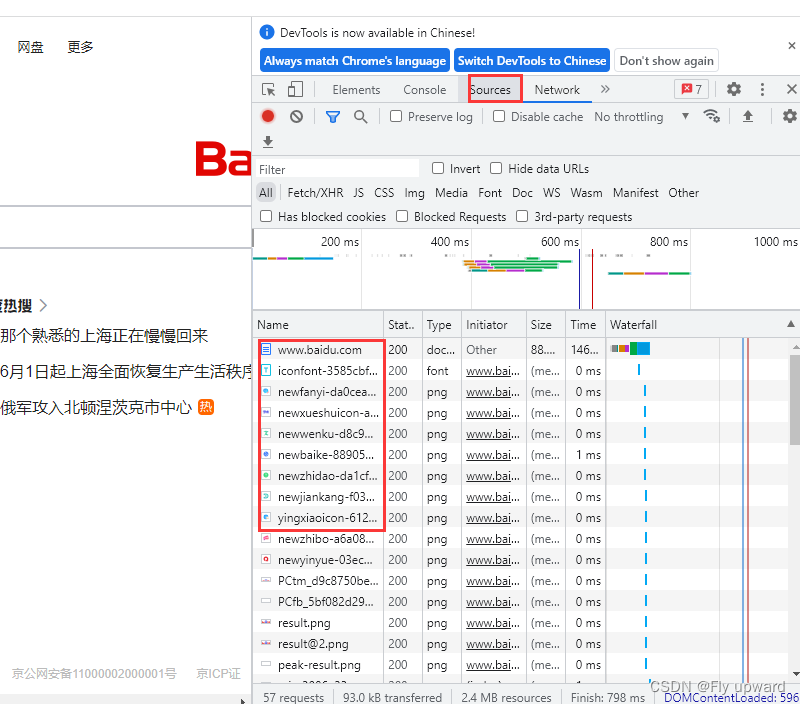Select the All filter type
800x704 pixels.
266,193
